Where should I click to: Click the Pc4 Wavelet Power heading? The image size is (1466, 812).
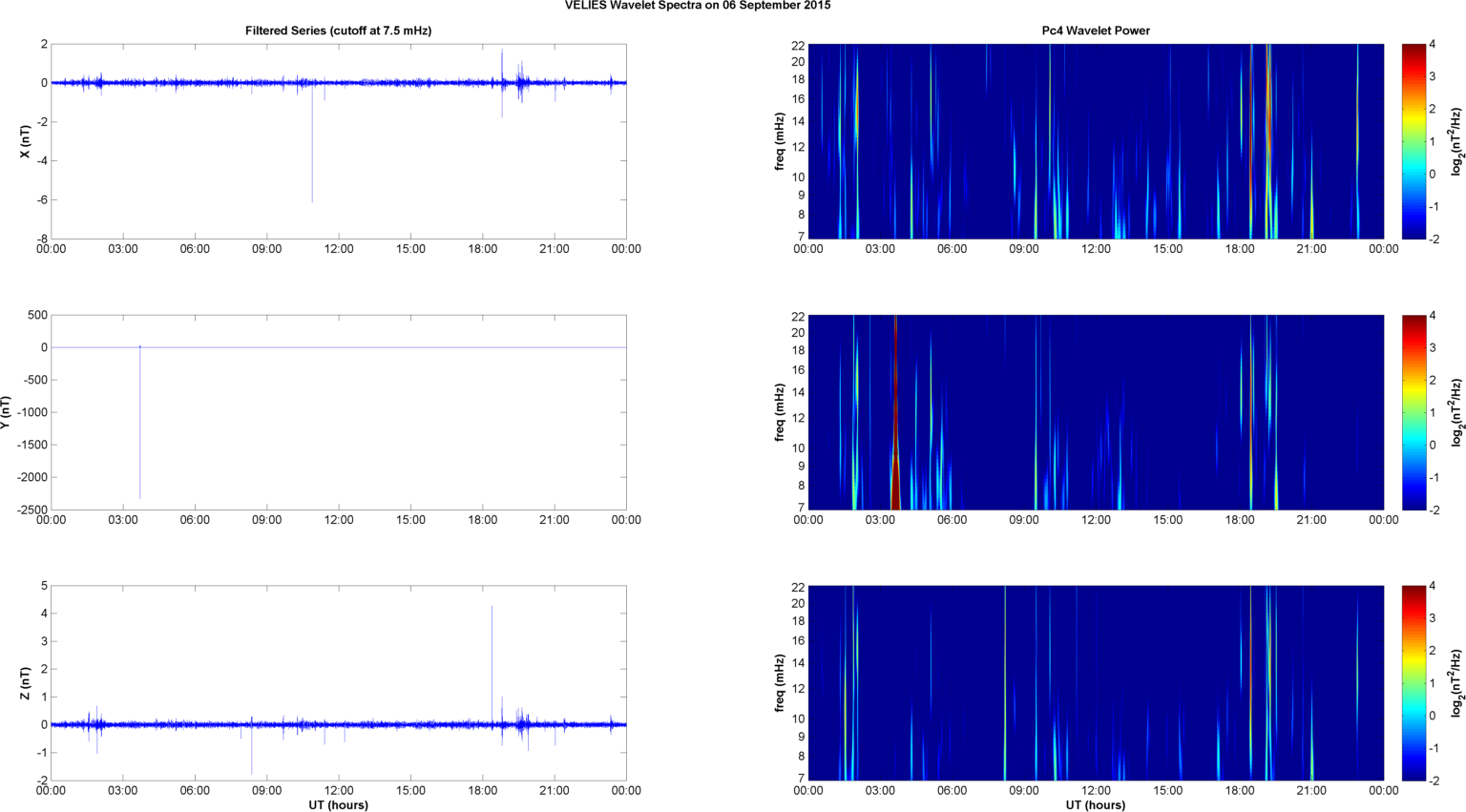click(1095, 31)
